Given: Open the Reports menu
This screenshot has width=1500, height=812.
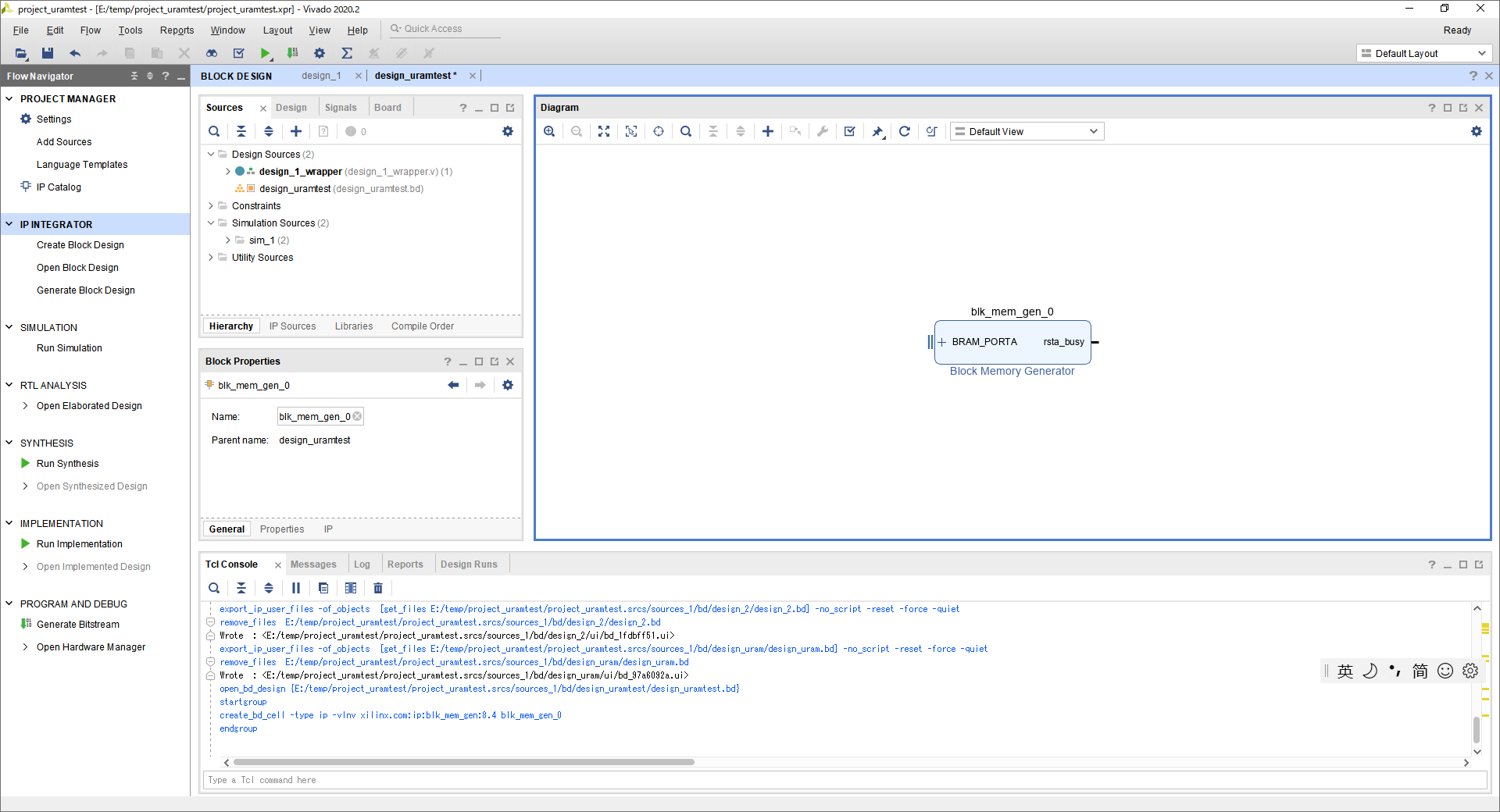Looking at the screenshot, I should point(177,30).
